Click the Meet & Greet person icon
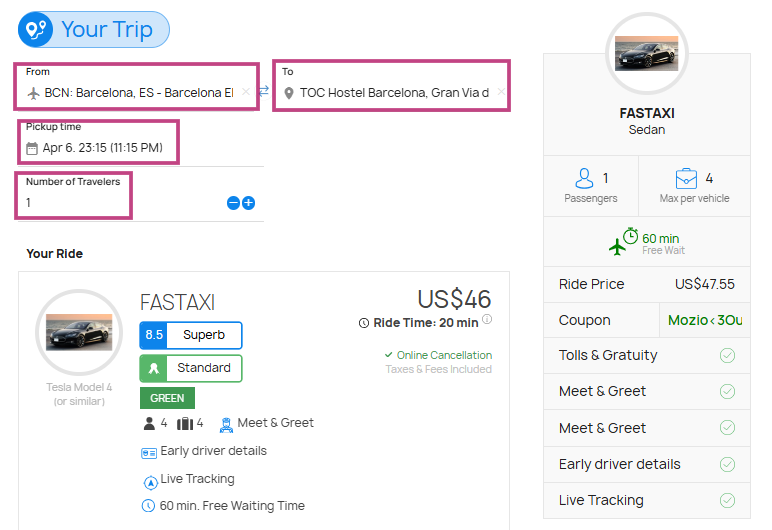This screenshot has width=772, height=530. (226, 424)
